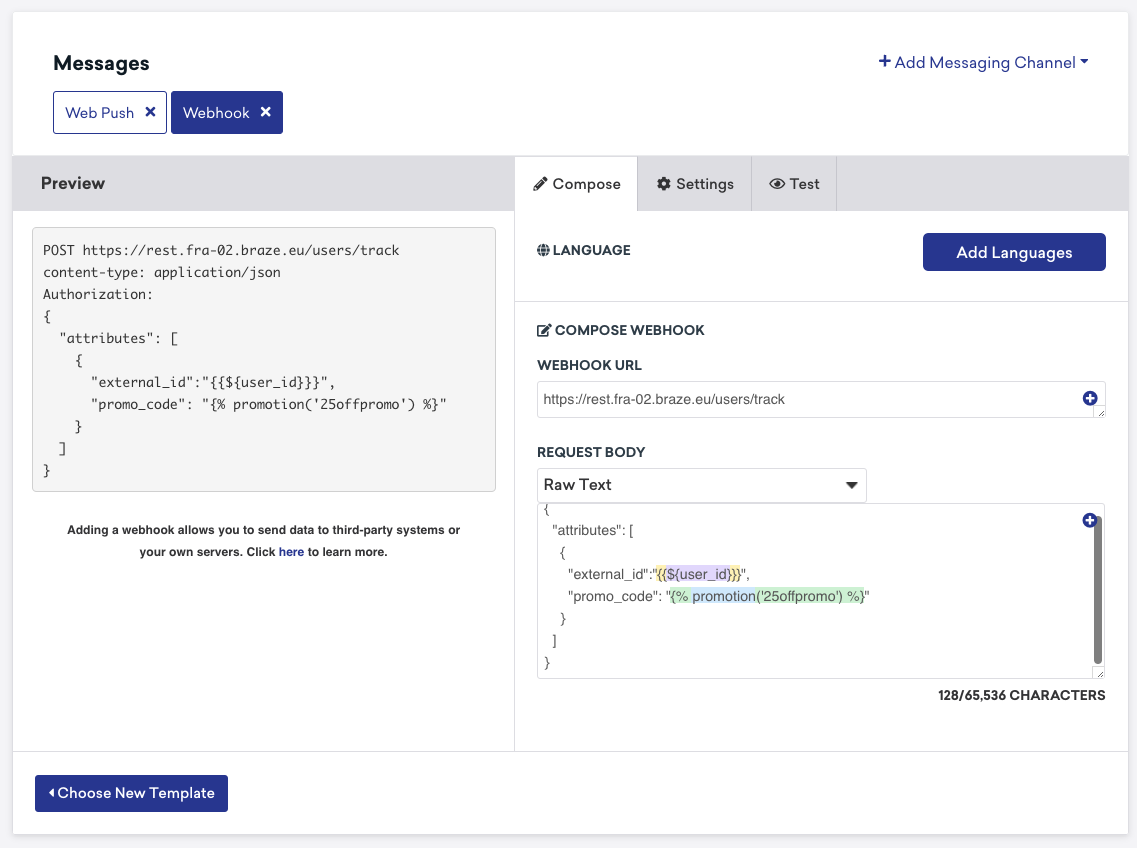This screenshot has width=1137, height=848.
Task: Click inside the Webhook URL input field
Action: [800, 398]
